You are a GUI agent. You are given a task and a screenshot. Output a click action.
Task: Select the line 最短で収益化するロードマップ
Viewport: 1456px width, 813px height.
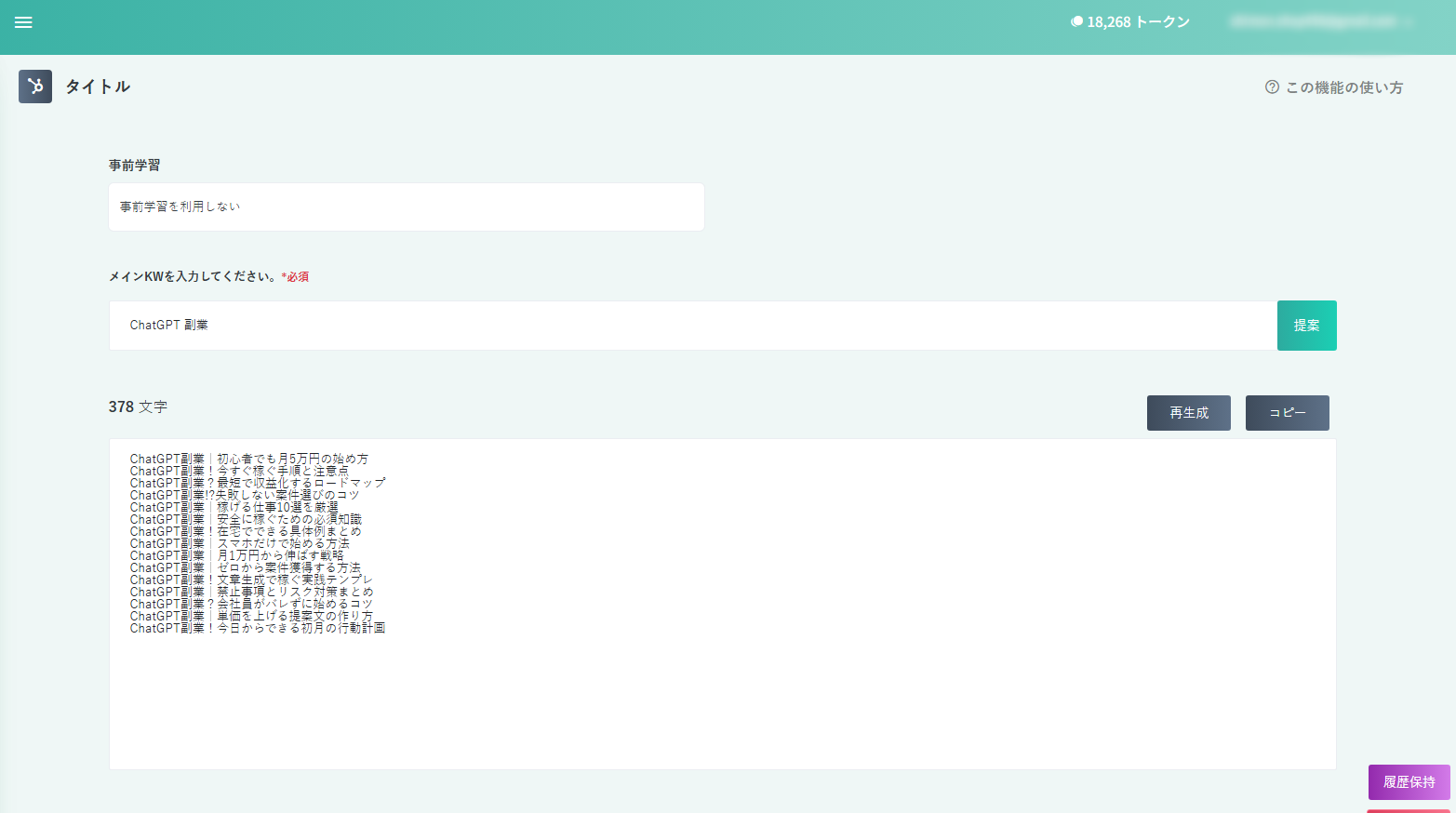coord(258,484)
